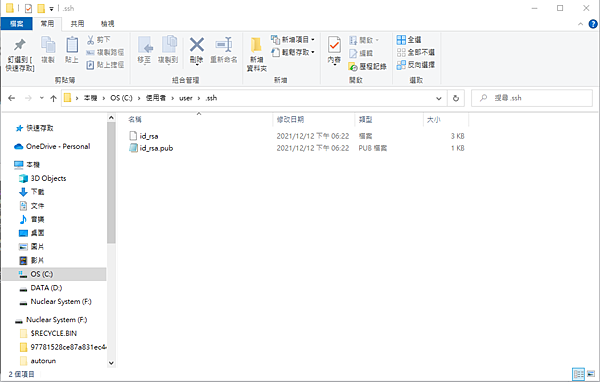Image resolution: width=600 pixels, height=382 pixels.
Task: Click the New folder icon
Action: (x=256, y=45)
